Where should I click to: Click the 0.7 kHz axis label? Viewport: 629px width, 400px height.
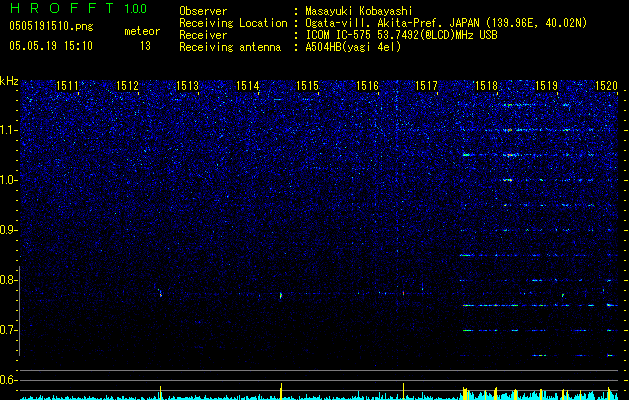8,330
